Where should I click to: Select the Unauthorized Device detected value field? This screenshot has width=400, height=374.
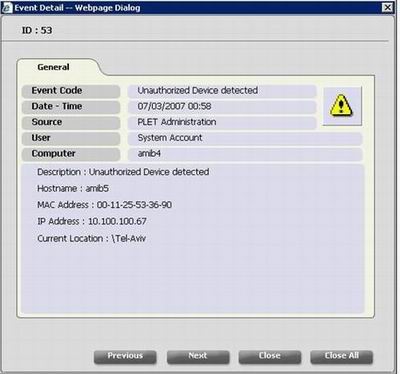point(222,91)
